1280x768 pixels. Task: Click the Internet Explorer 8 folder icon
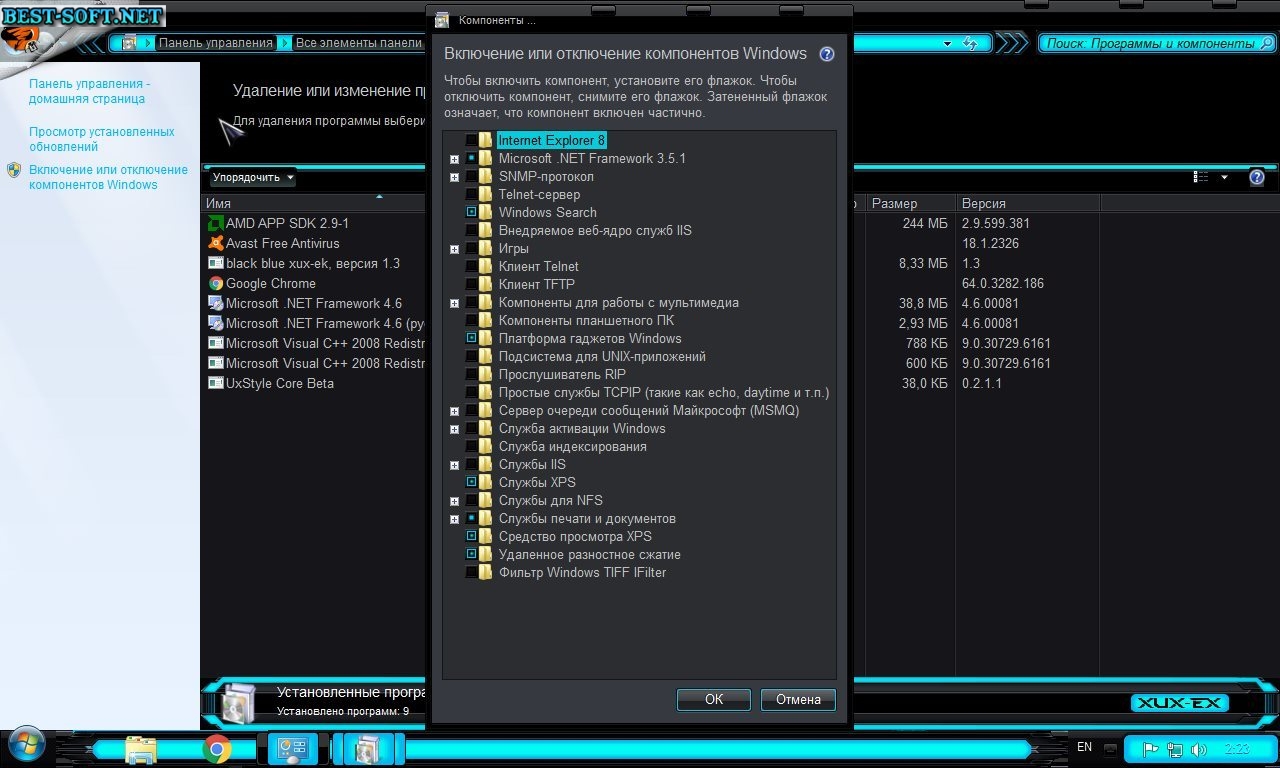tap(485, 140)
